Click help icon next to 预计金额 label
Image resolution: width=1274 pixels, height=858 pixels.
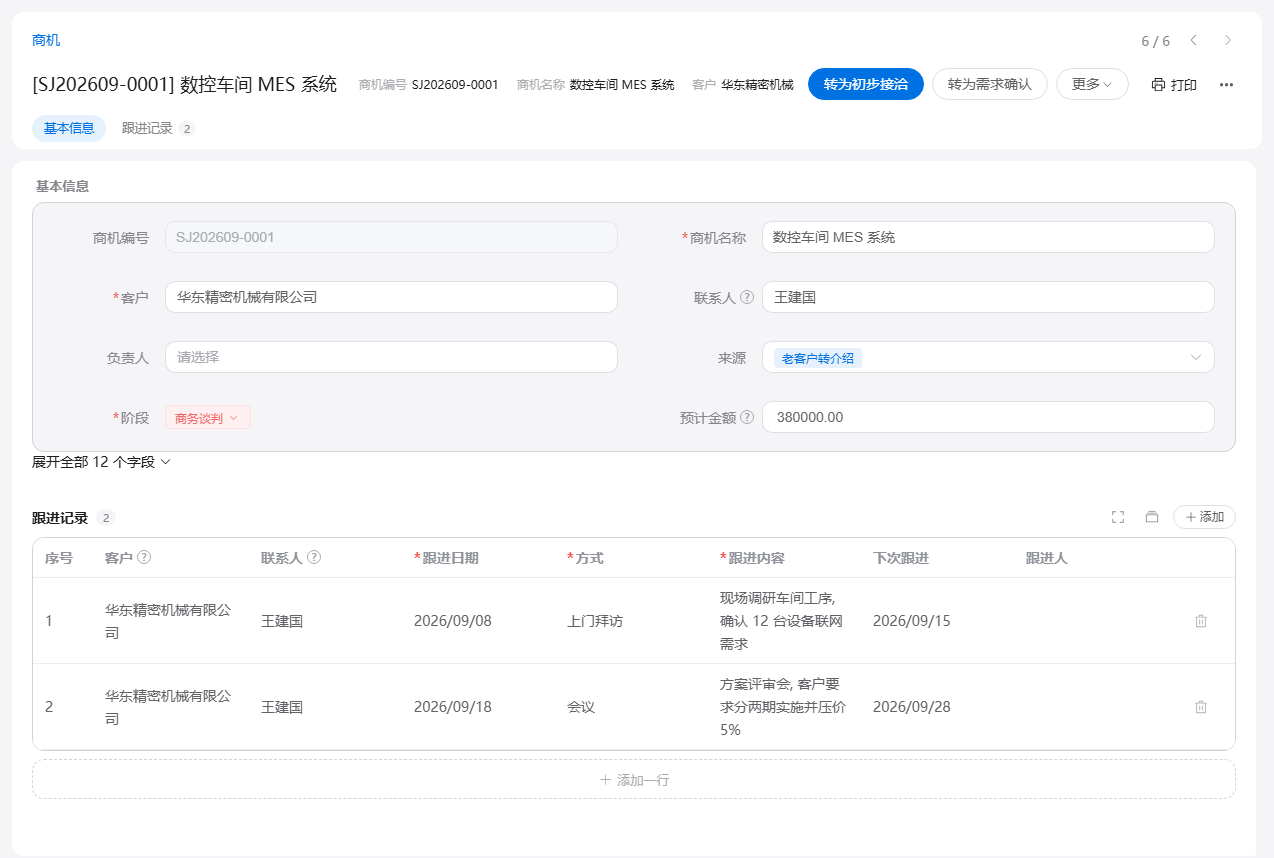(747, 417)
